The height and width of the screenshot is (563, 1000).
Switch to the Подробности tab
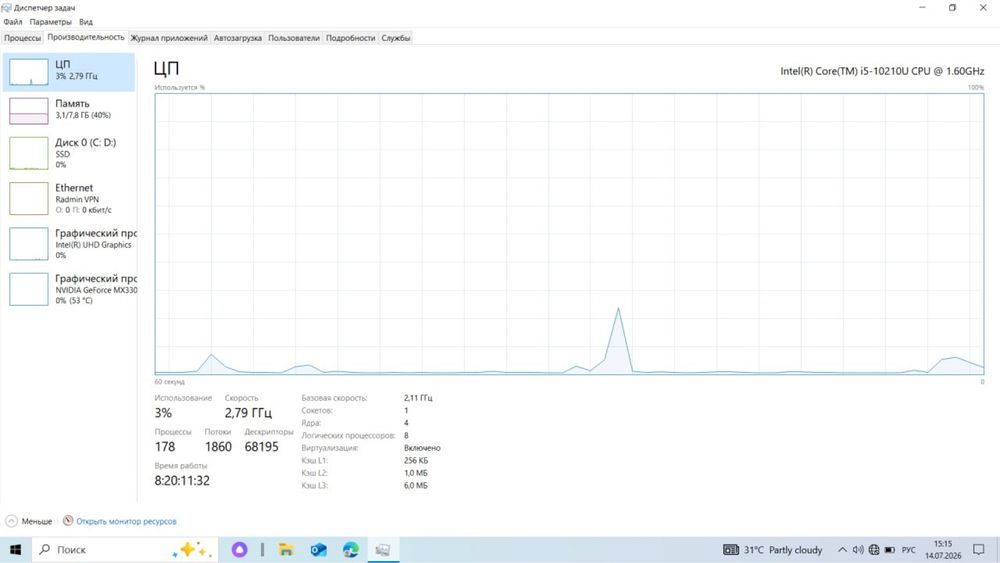(x=350, y=38)
